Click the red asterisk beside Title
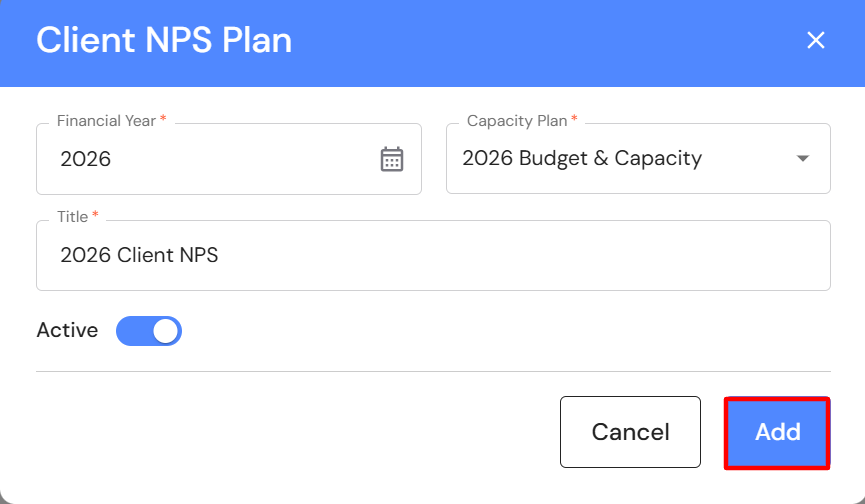Image resolution: width=865 pixels, height=504 pixels. (95, 216)
